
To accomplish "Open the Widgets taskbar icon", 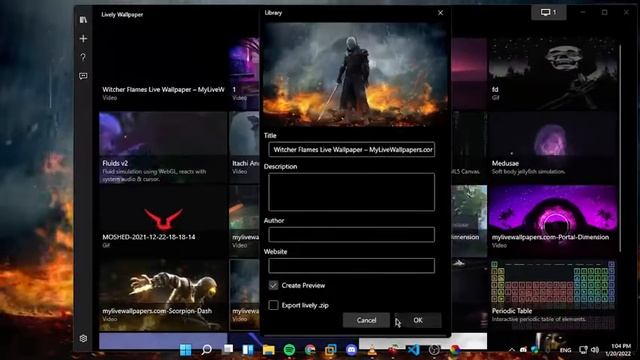I will 248,349.
